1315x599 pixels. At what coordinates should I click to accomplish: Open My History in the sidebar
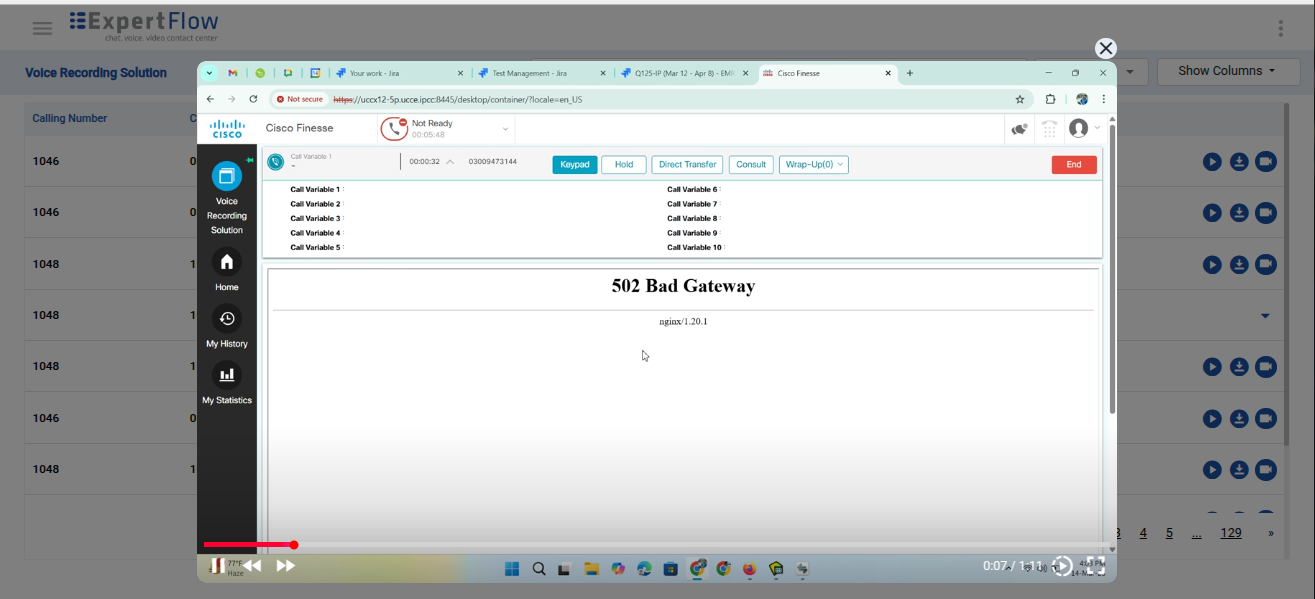click(x=227, y=318)
